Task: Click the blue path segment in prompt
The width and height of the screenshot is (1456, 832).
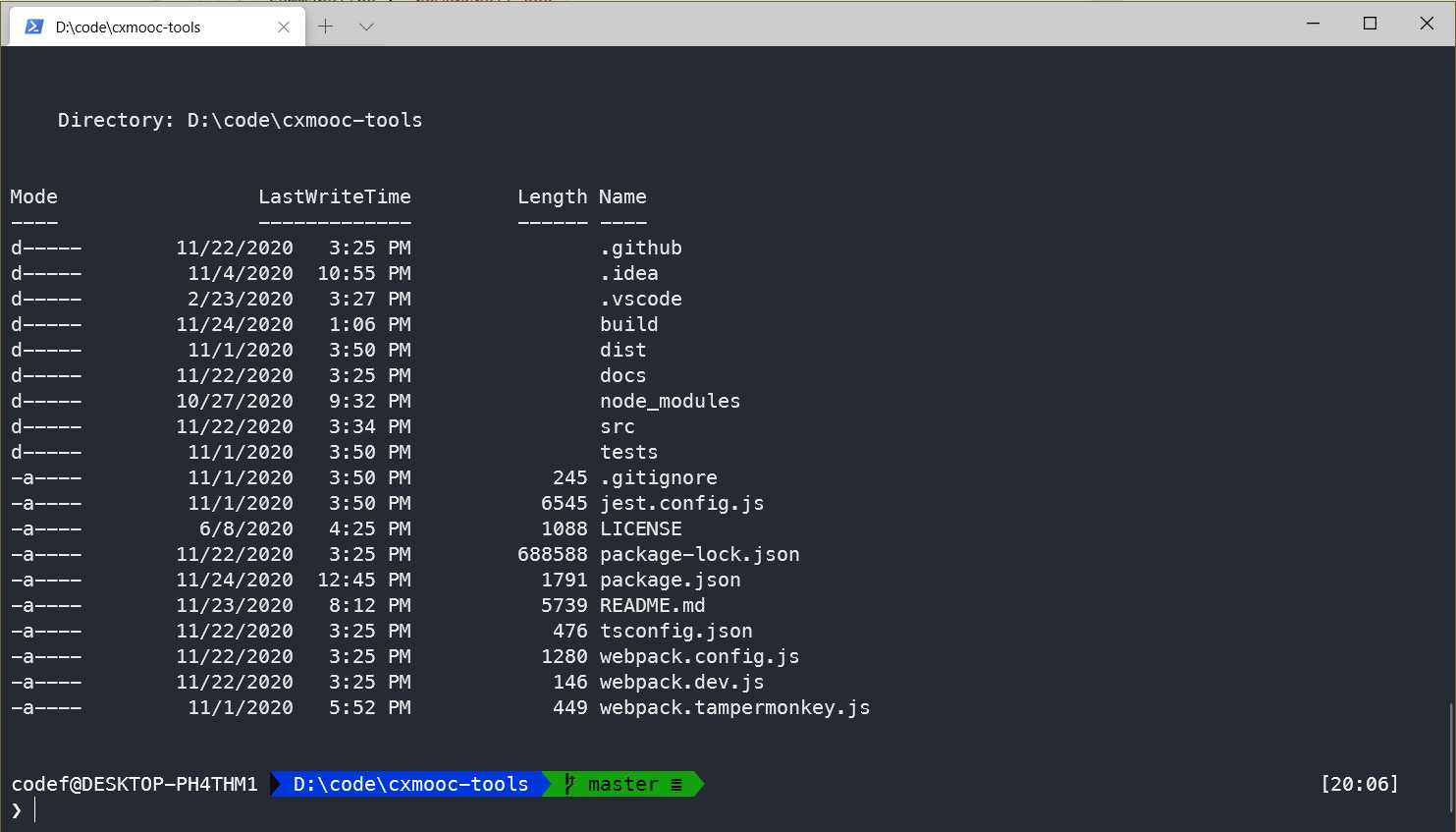Action: click(x=410, y=784)
